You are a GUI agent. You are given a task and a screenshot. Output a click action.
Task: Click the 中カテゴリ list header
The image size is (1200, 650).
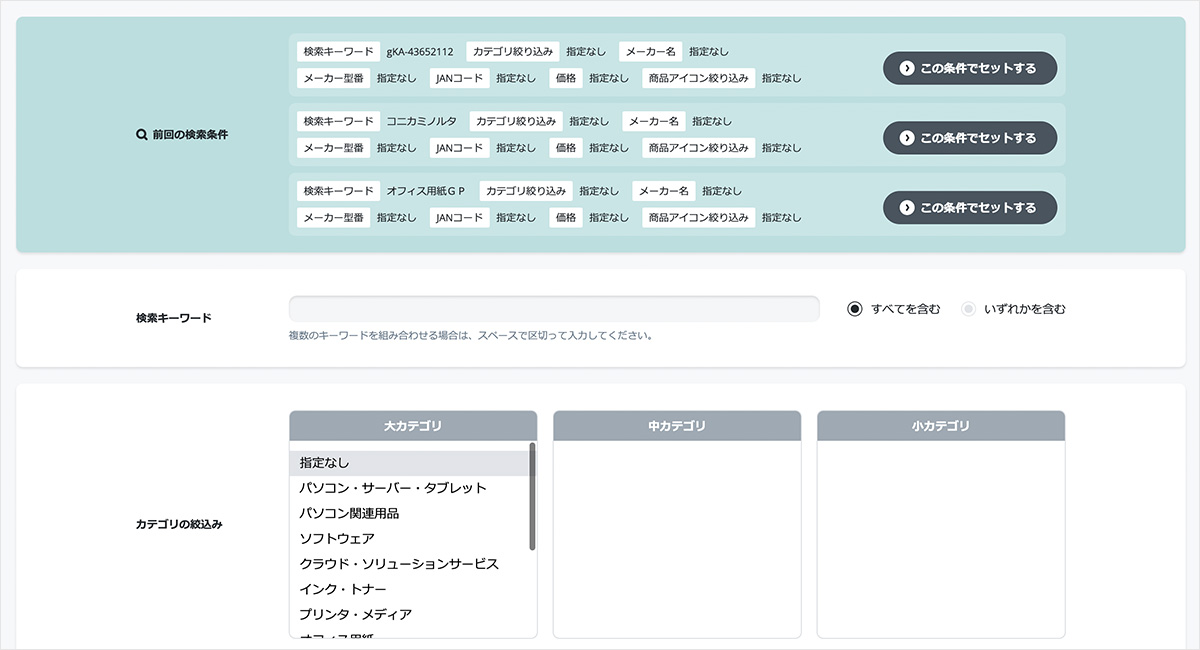click(676, 425)
